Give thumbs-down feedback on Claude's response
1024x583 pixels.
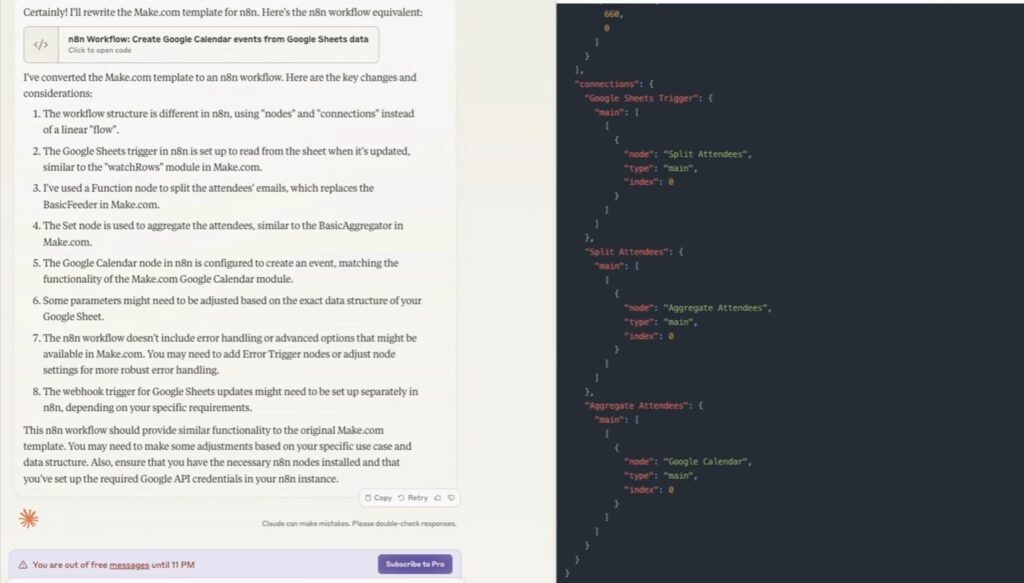[451, 497]
